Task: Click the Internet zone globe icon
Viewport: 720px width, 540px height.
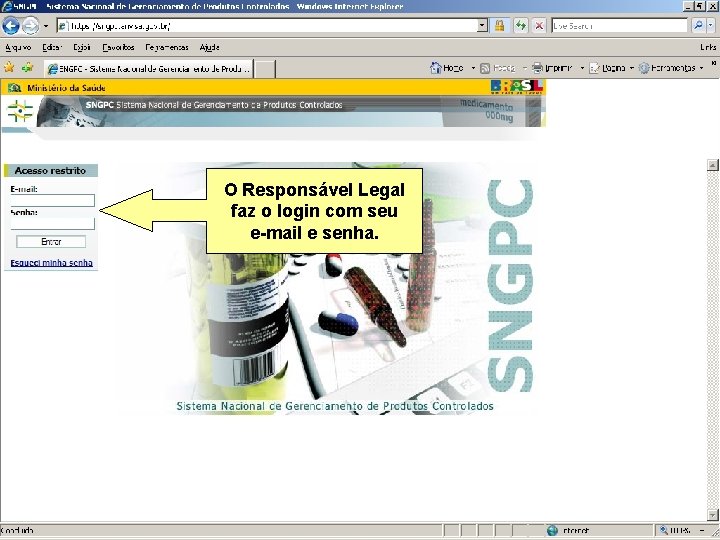Action: click(x=552, y=531)
